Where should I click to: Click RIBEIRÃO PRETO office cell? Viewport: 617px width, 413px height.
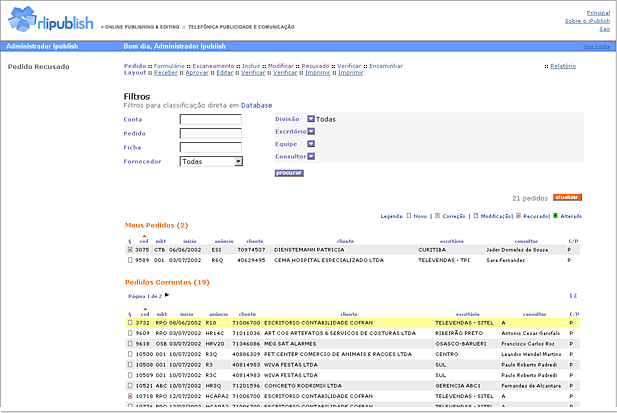(x=459, y=333)
